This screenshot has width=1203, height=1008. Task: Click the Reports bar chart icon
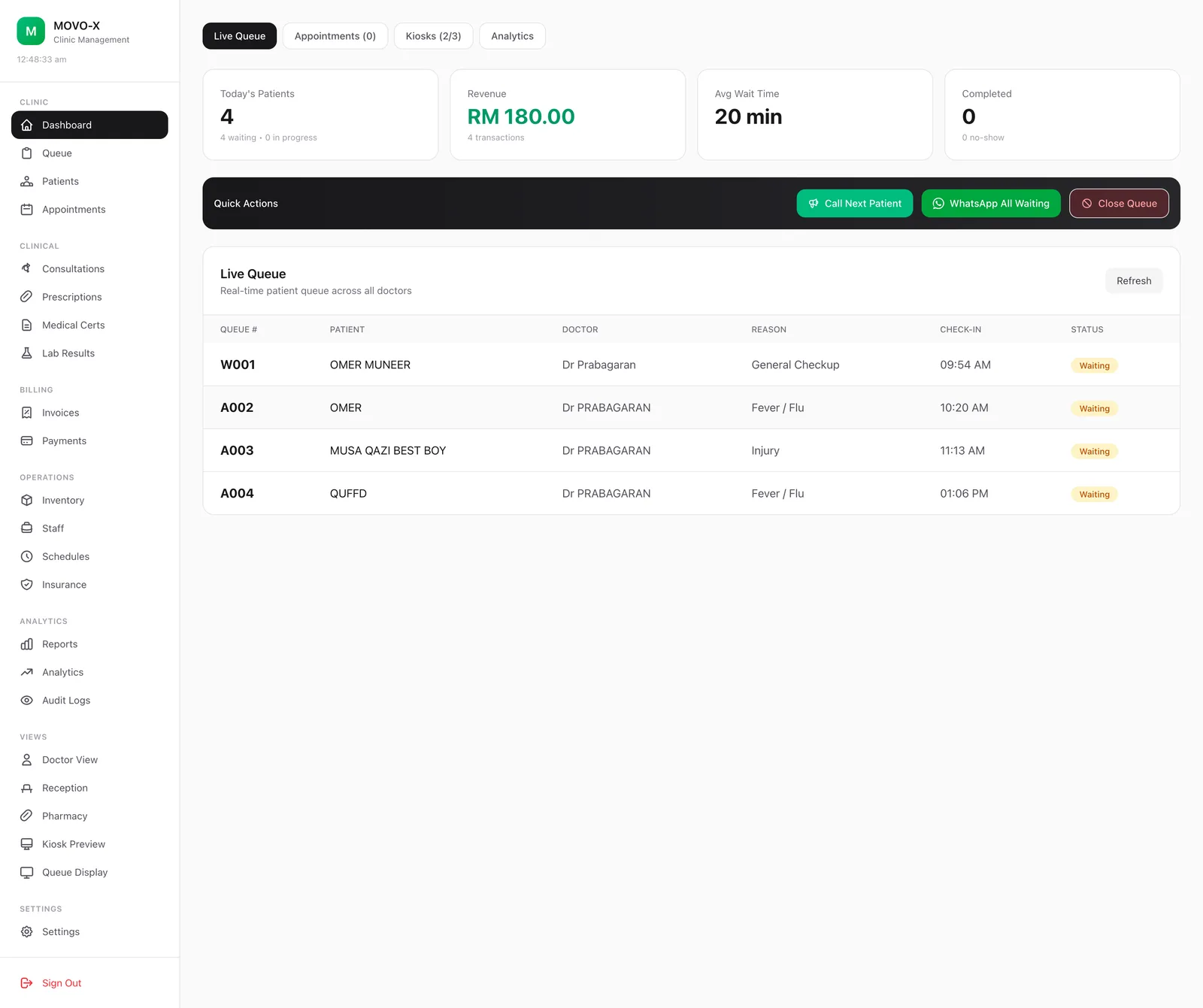pos(27,644)
